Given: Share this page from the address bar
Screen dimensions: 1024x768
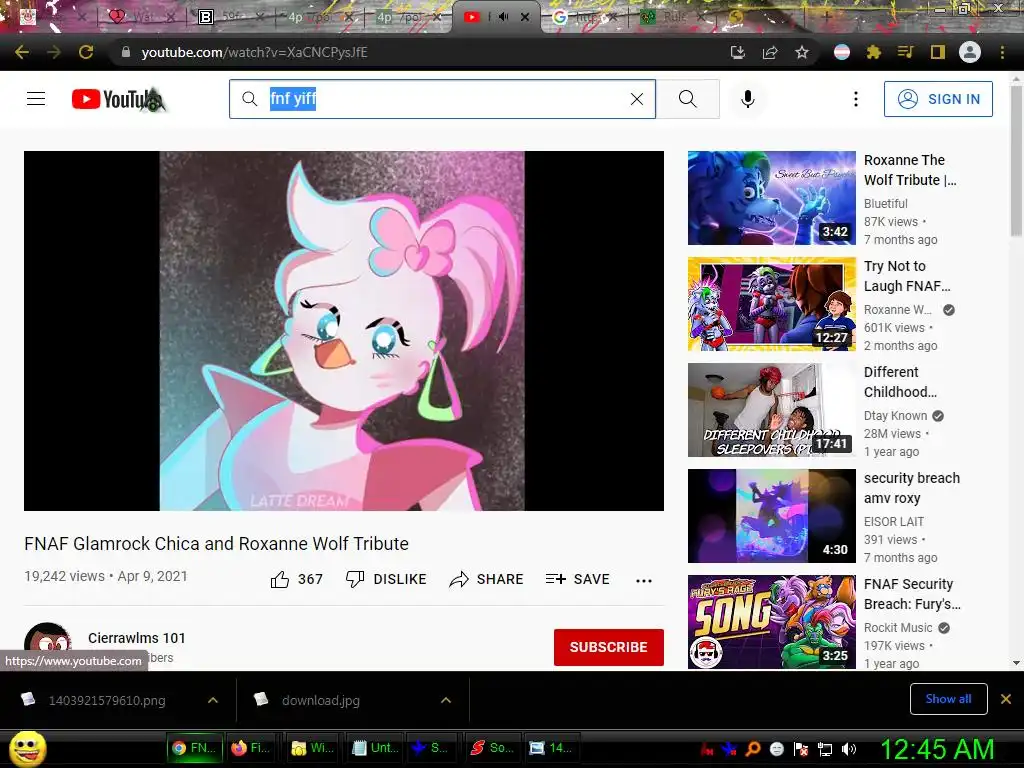Looking at the screenshot, I should (x=770, y=52).
